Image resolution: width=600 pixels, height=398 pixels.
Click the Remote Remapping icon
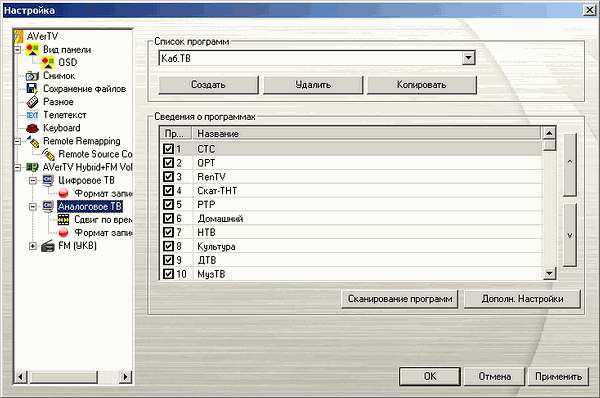pos(33,141)
